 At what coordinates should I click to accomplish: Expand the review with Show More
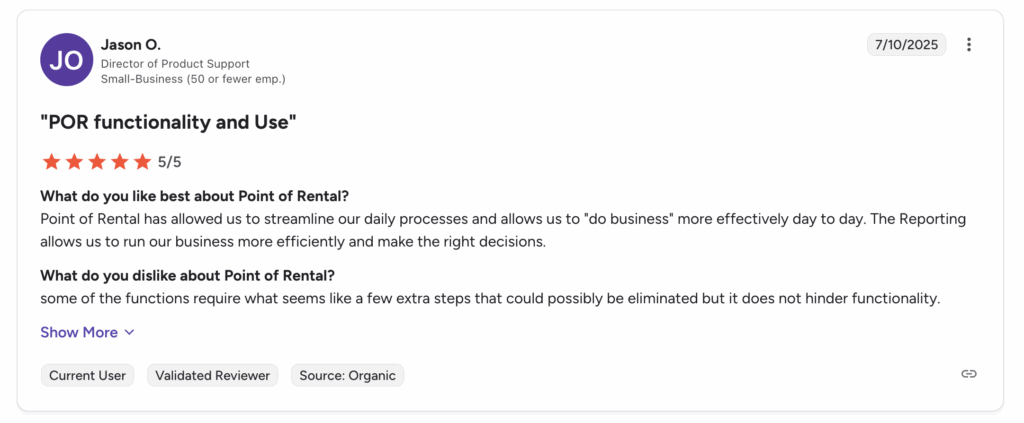coord(79,332)
